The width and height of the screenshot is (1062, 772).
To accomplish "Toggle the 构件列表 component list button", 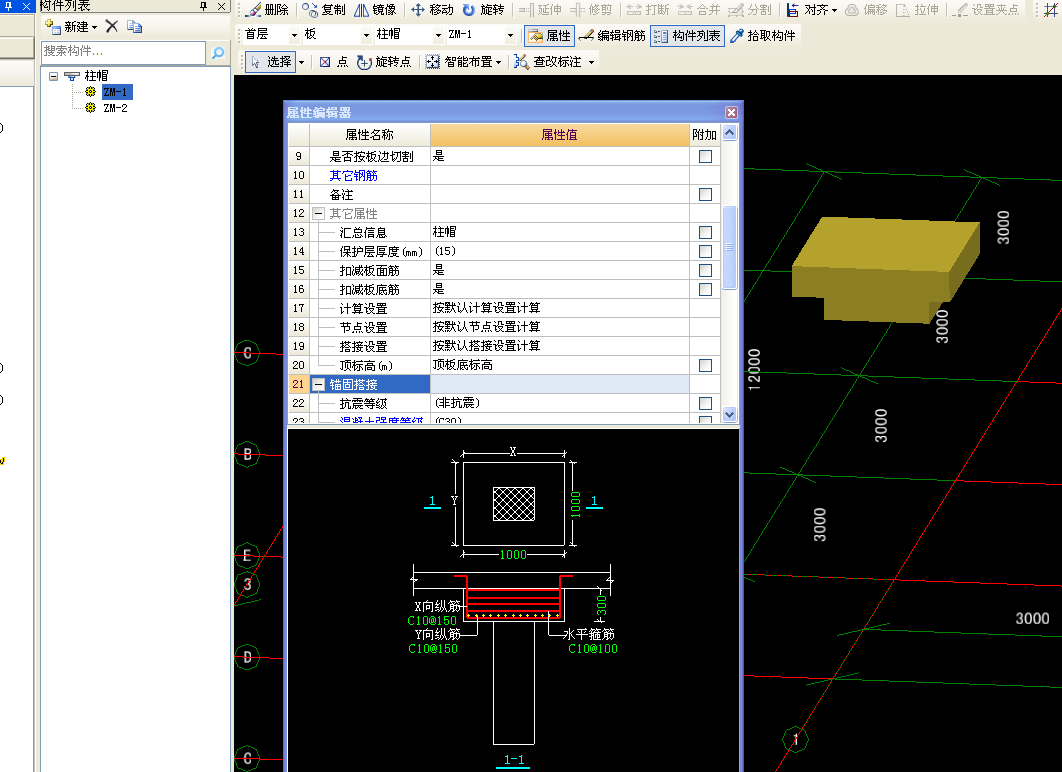I will click(687, 35).
